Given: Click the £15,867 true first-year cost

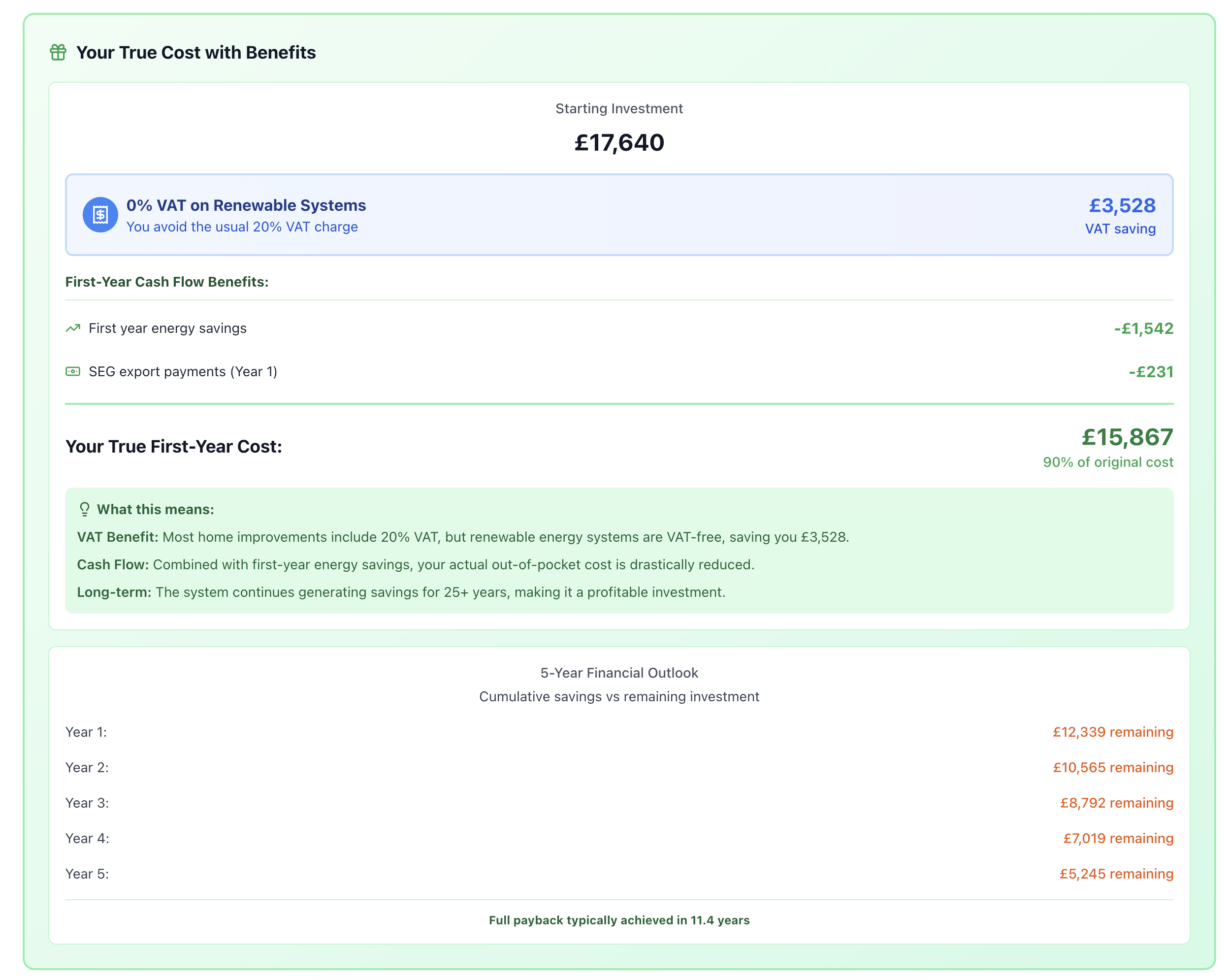Looking at the screenshot, I should click(1127, 437).
